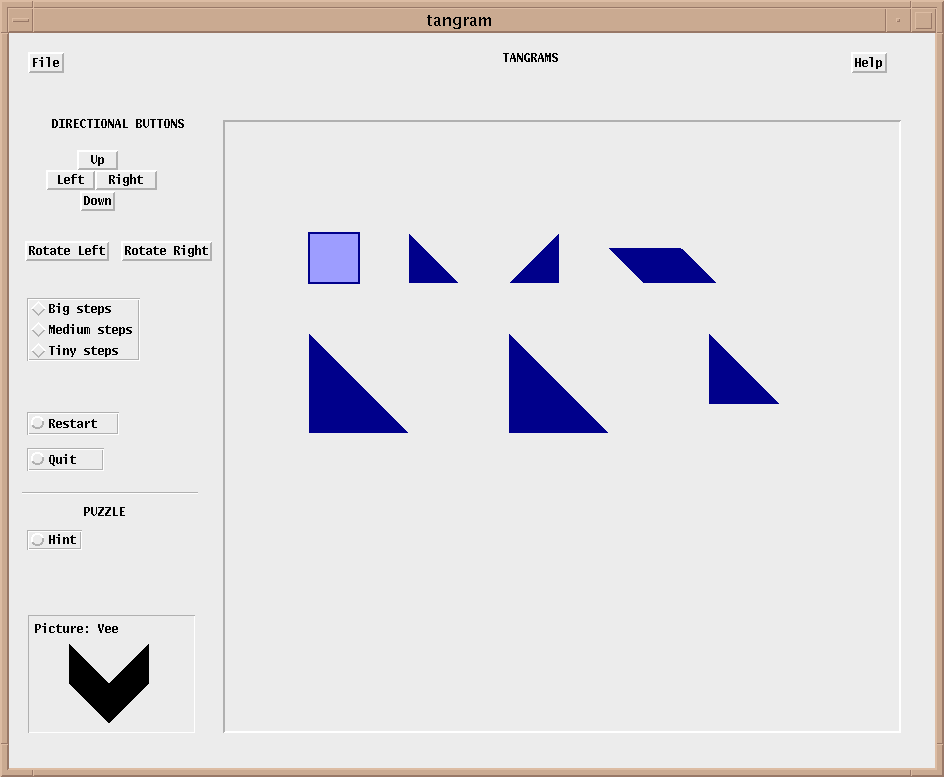Pick the parallelogram tangram piece
Image resolution: width=944 pixels, height=777 pixels.
662,265
